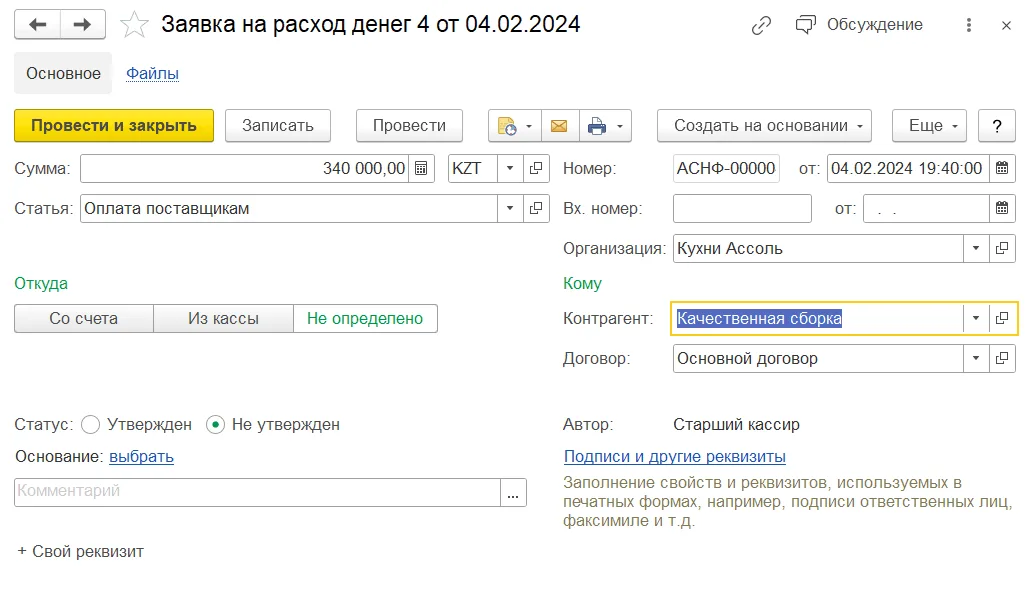This screenshot has width=1035, height=613.
Task: Select the Из кассы source option
Action: 223,319
